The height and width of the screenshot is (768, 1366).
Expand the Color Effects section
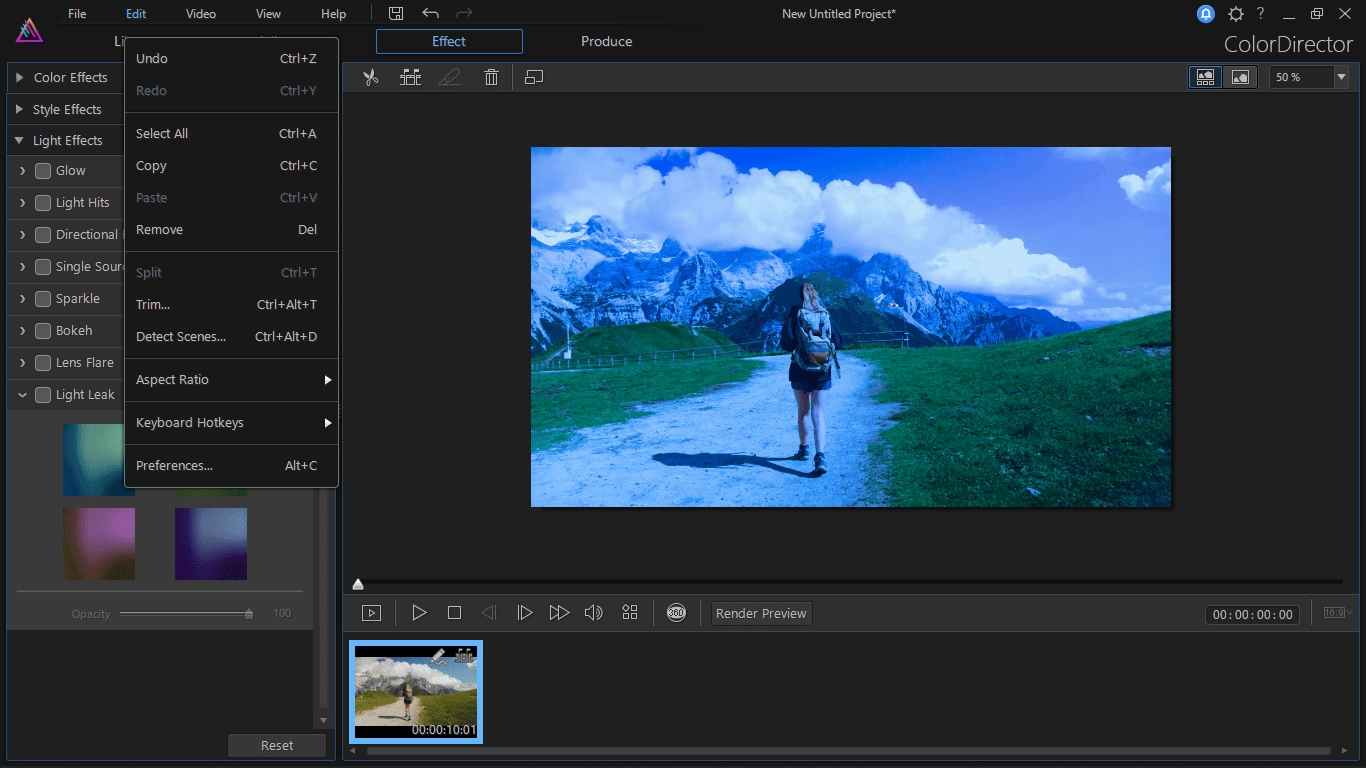(x=19, y=77)
